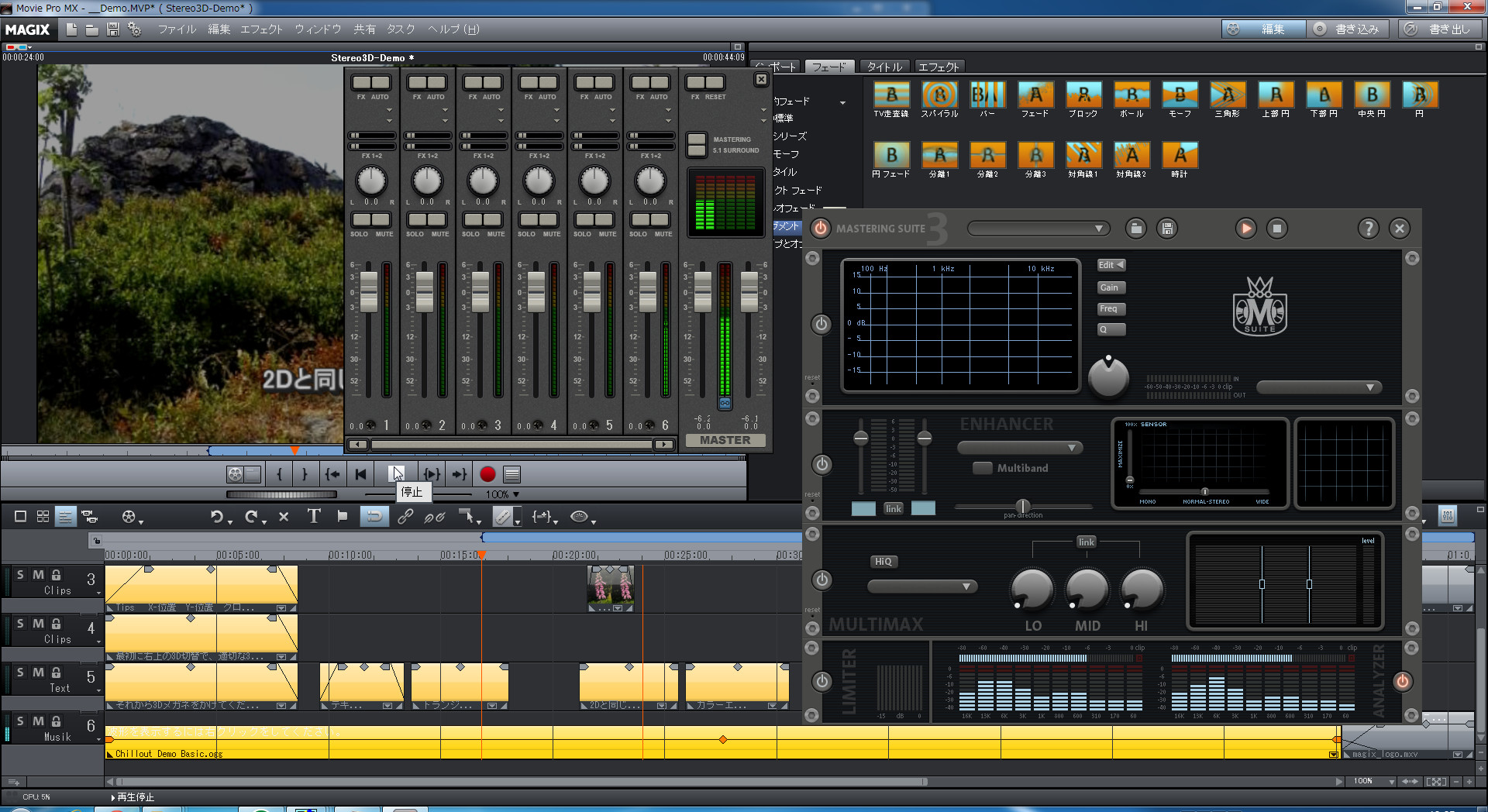Select the title editor T tool

(314, 517)
